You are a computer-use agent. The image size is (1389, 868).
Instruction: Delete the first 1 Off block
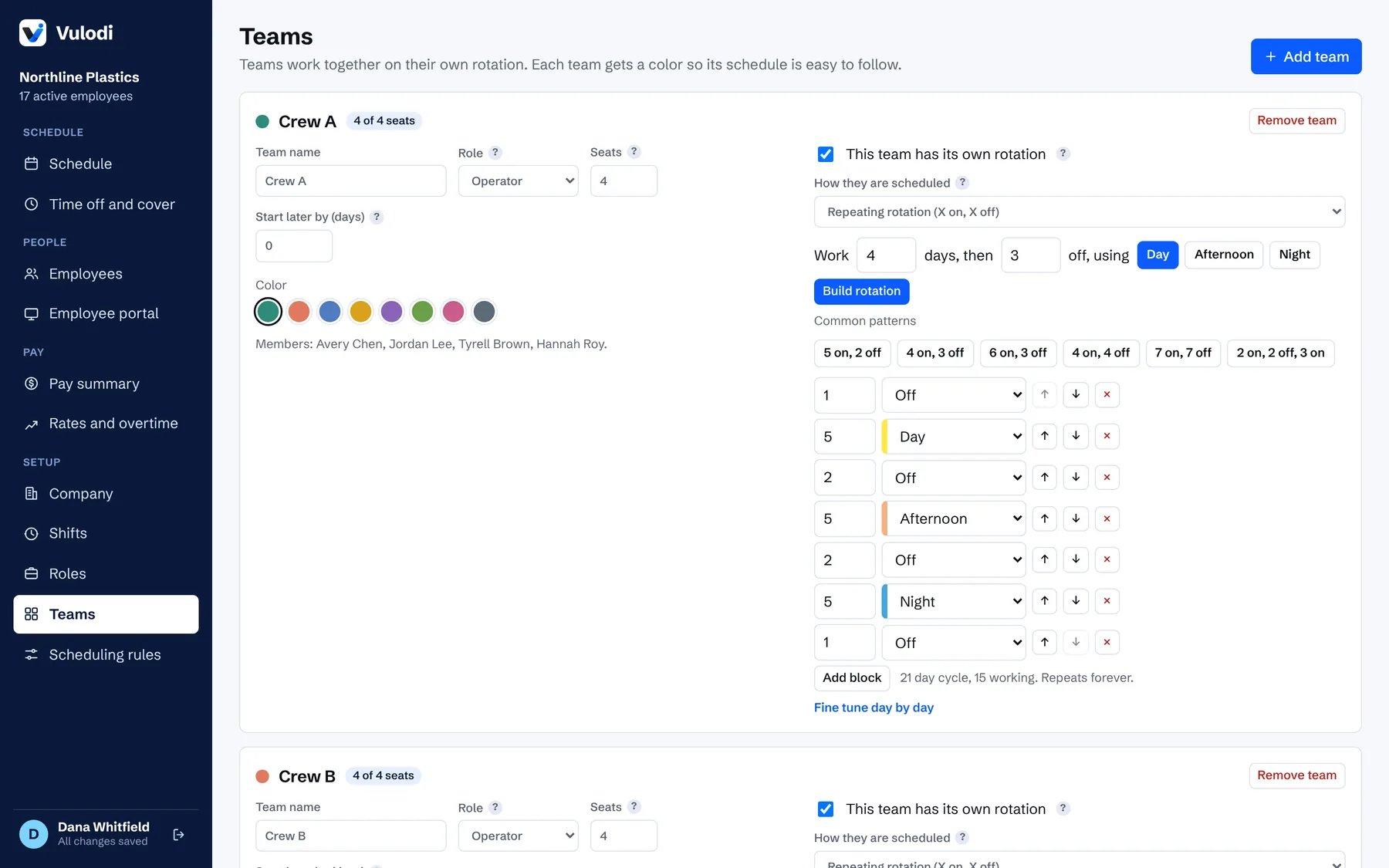click(x=1107, y=394)
